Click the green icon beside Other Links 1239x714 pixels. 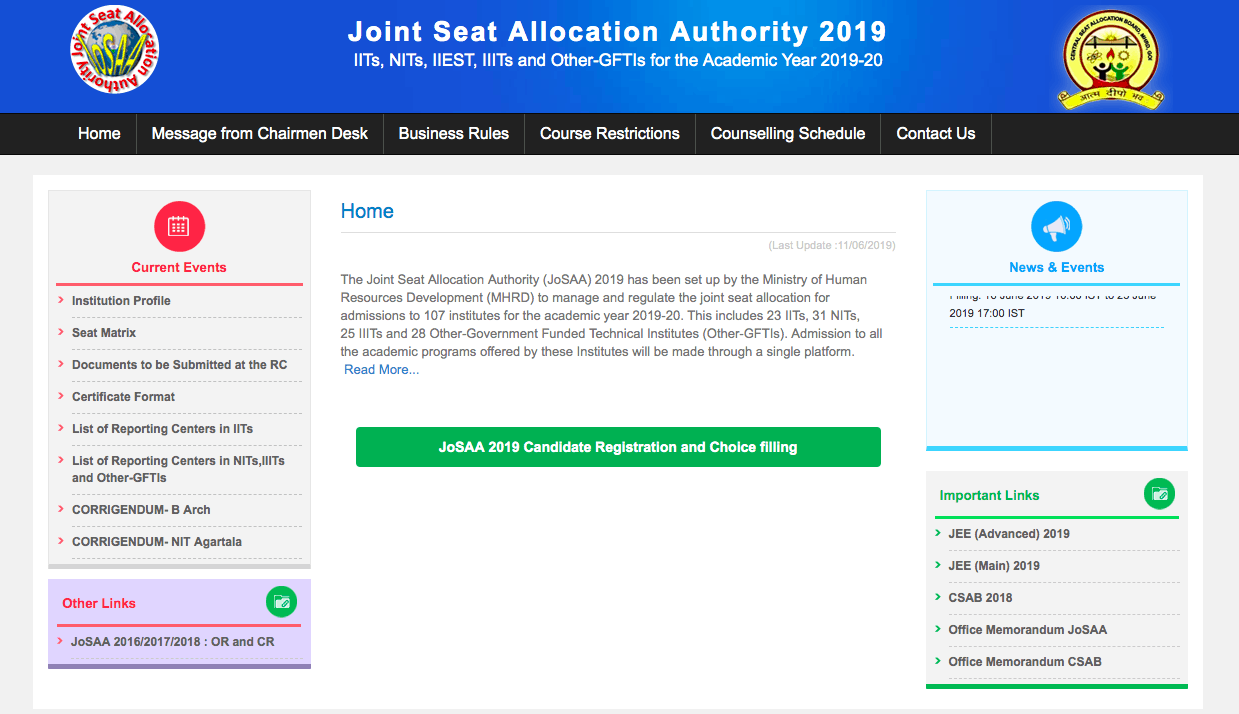(x=281, y=602)
